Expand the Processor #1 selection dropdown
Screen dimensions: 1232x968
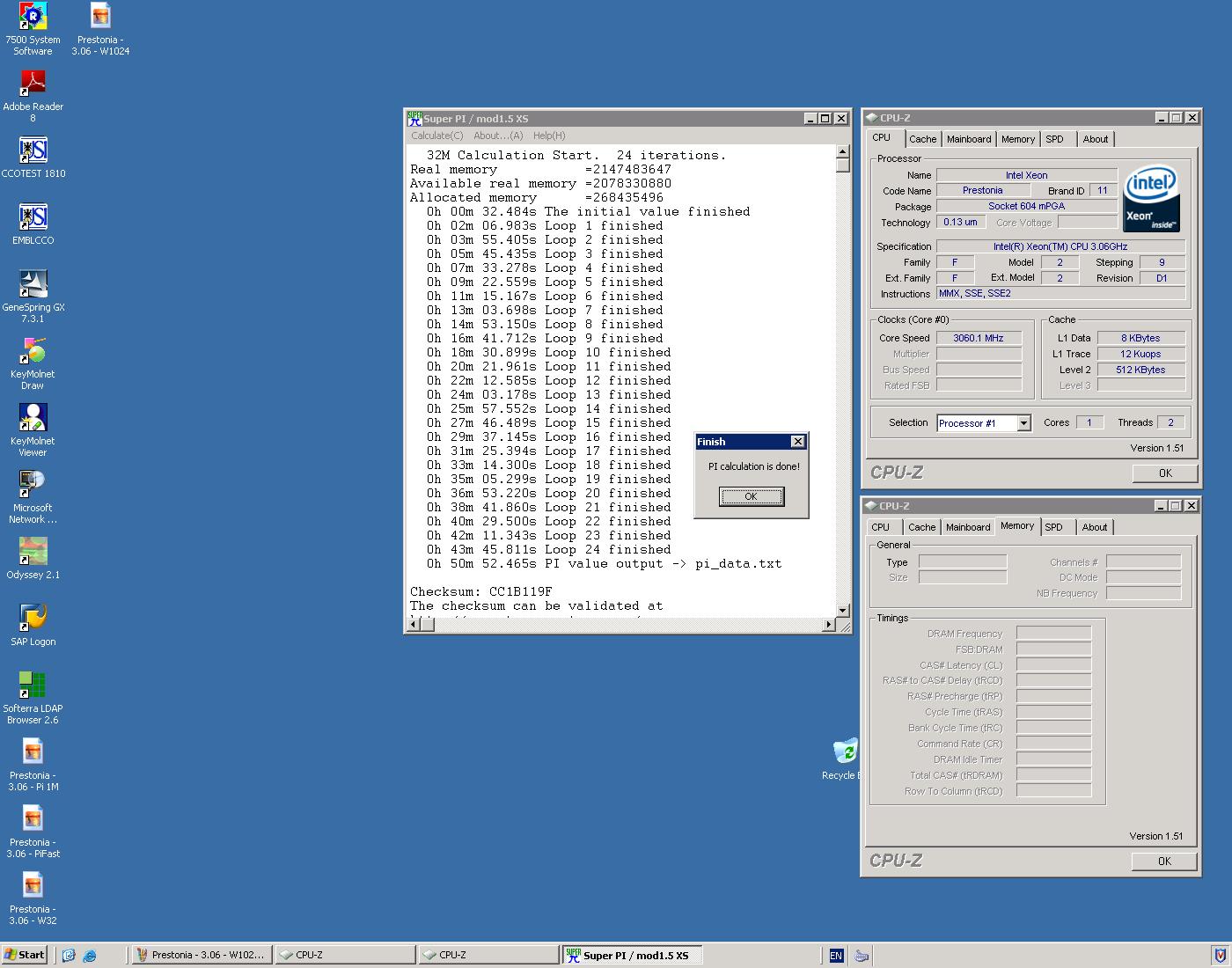coord(1023,423)
